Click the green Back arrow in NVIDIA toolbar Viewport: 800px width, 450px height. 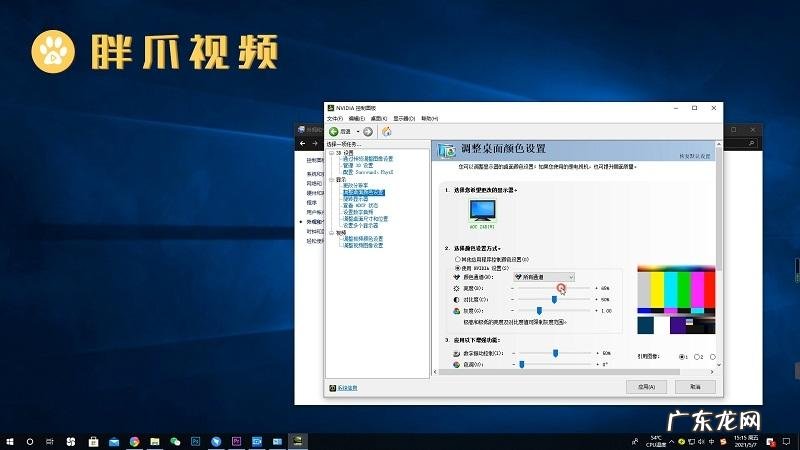334,132
